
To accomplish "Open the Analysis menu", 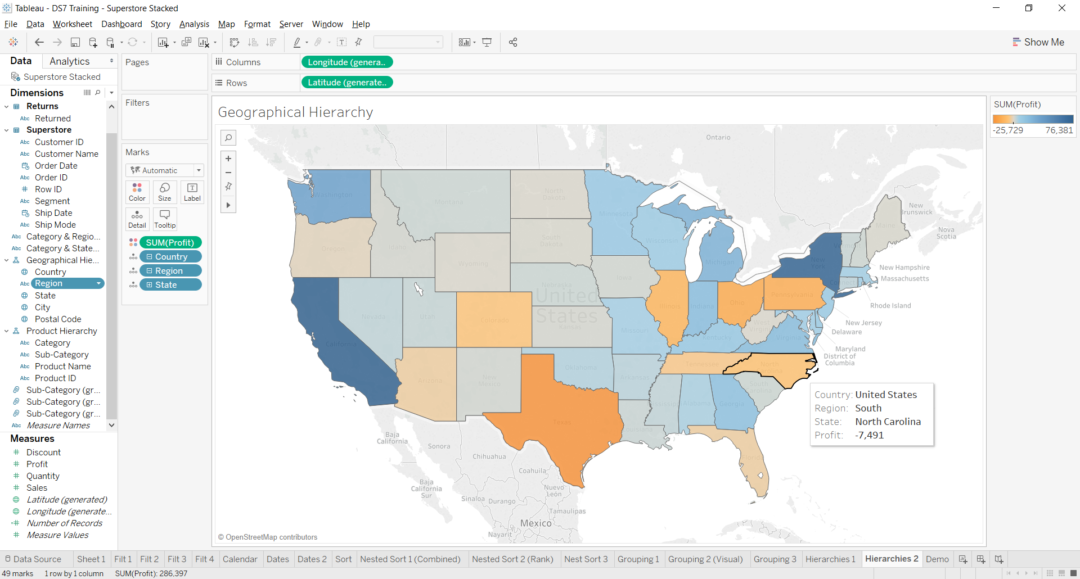I will [x=194, y=23].
